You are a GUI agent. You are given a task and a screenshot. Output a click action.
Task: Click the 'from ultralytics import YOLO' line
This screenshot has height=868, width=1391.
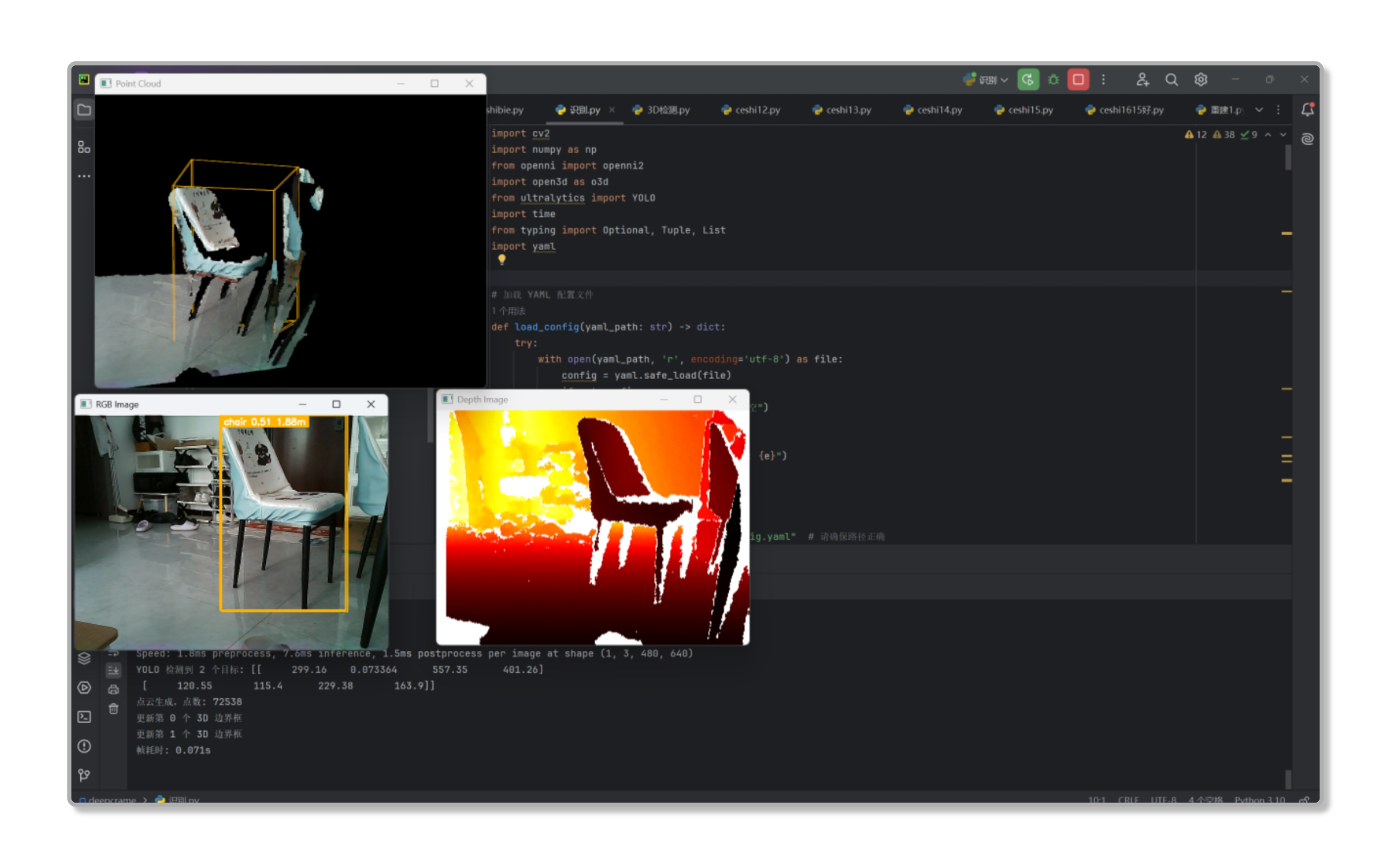[573, 198]
